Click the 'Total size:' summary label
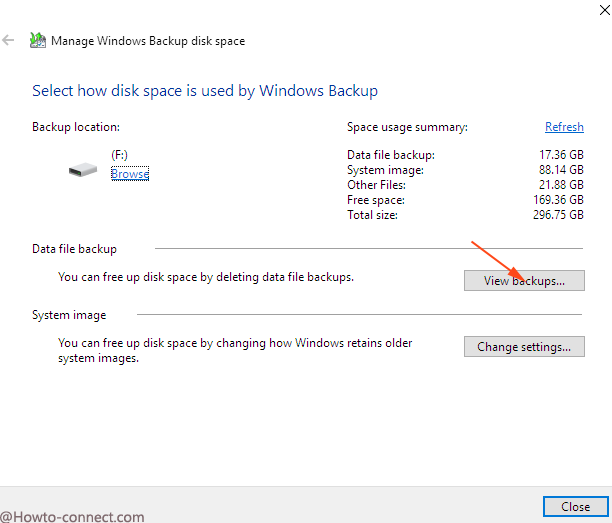Viewport: 612px width, 523px height. click(372, 215)
